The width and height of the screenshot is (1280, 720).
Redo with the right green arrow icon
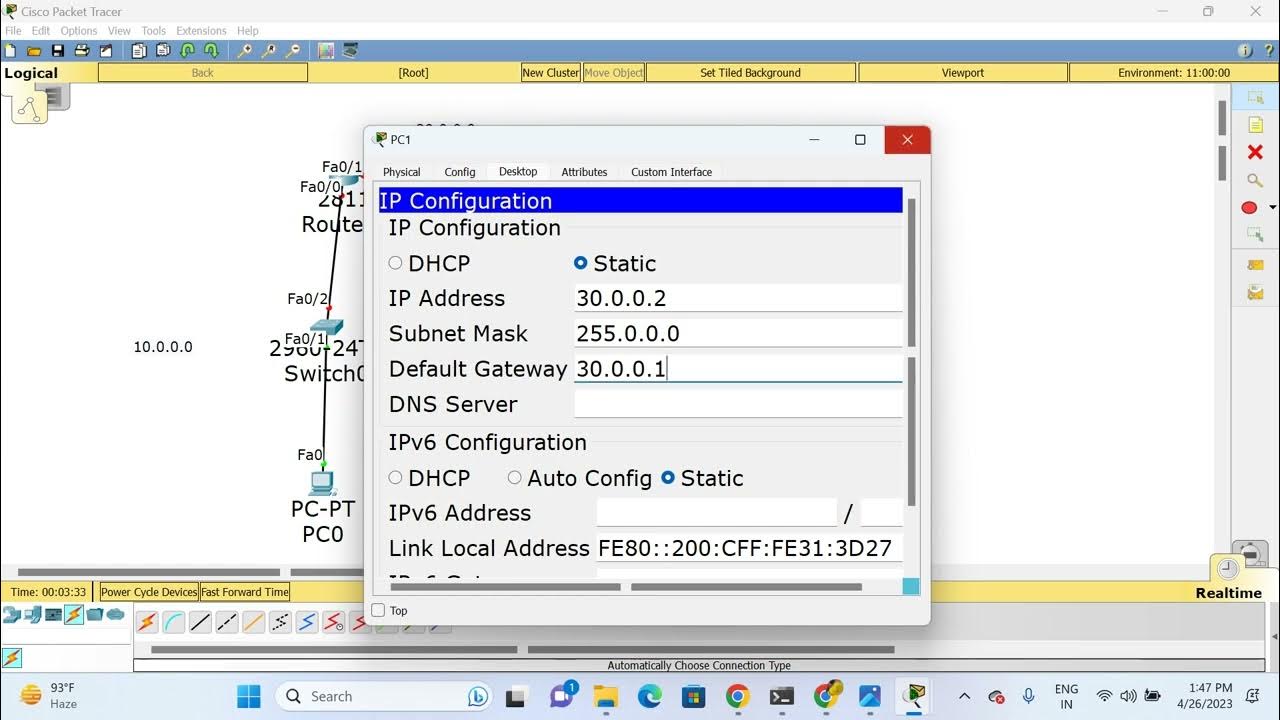pos(211,50)
